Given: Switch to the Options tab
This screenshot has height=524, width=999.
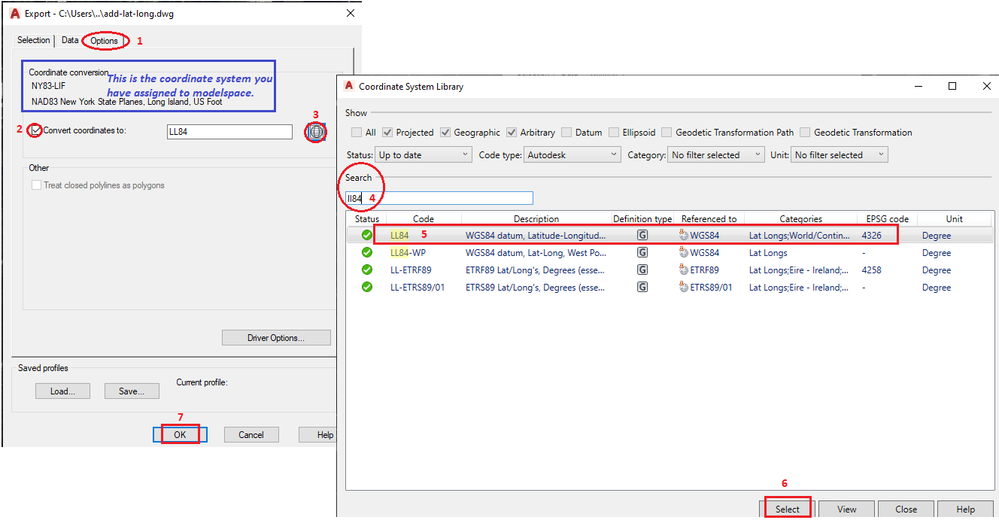Looking at the screenshot, I should 104,41.
